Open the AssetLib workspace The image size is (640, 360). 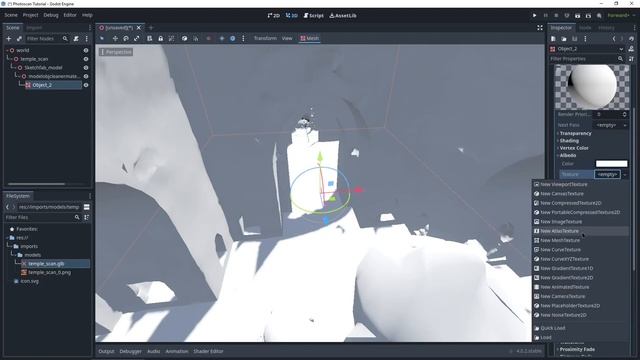(x=343, y=16)
